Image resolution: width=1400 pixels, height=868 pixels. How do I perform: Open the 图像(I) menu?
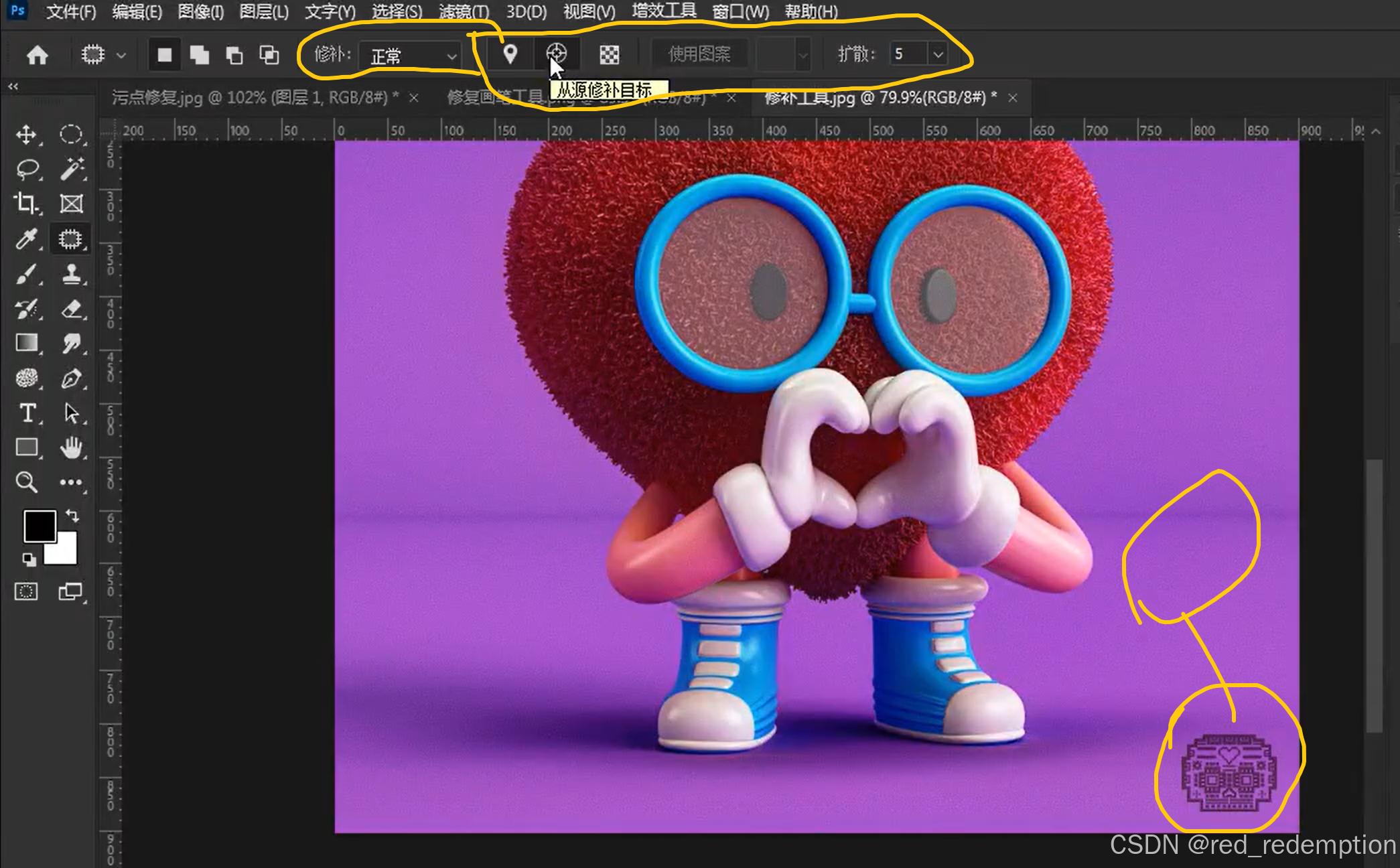pos(201,11)
